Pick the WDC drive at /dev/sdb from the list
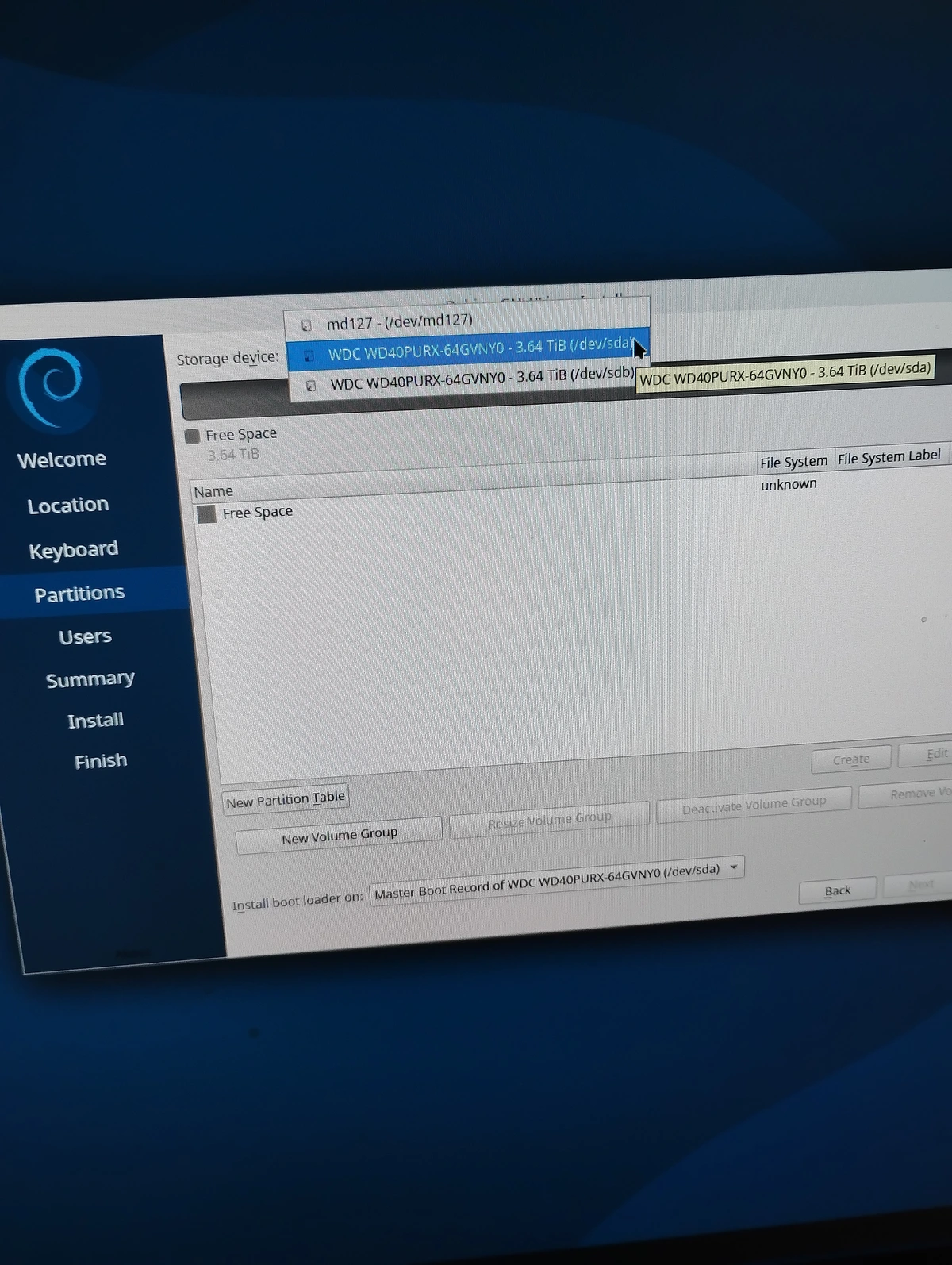 (482, 379)
